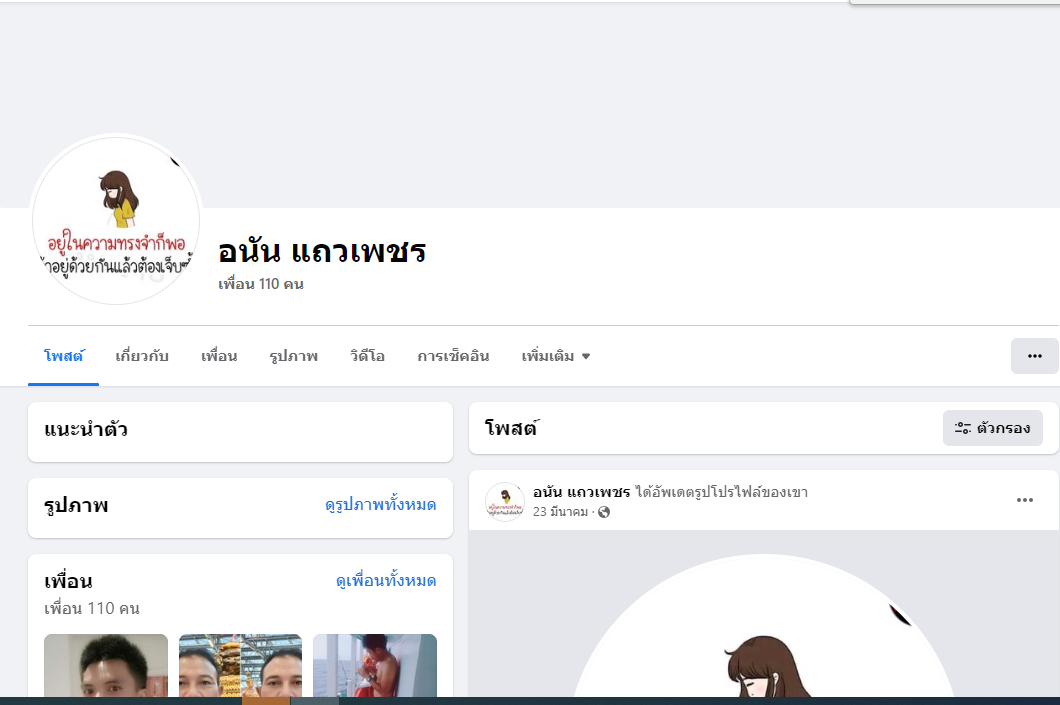Open the เพื่อน tab
The image size is (1060, 705).
[219, 356]
